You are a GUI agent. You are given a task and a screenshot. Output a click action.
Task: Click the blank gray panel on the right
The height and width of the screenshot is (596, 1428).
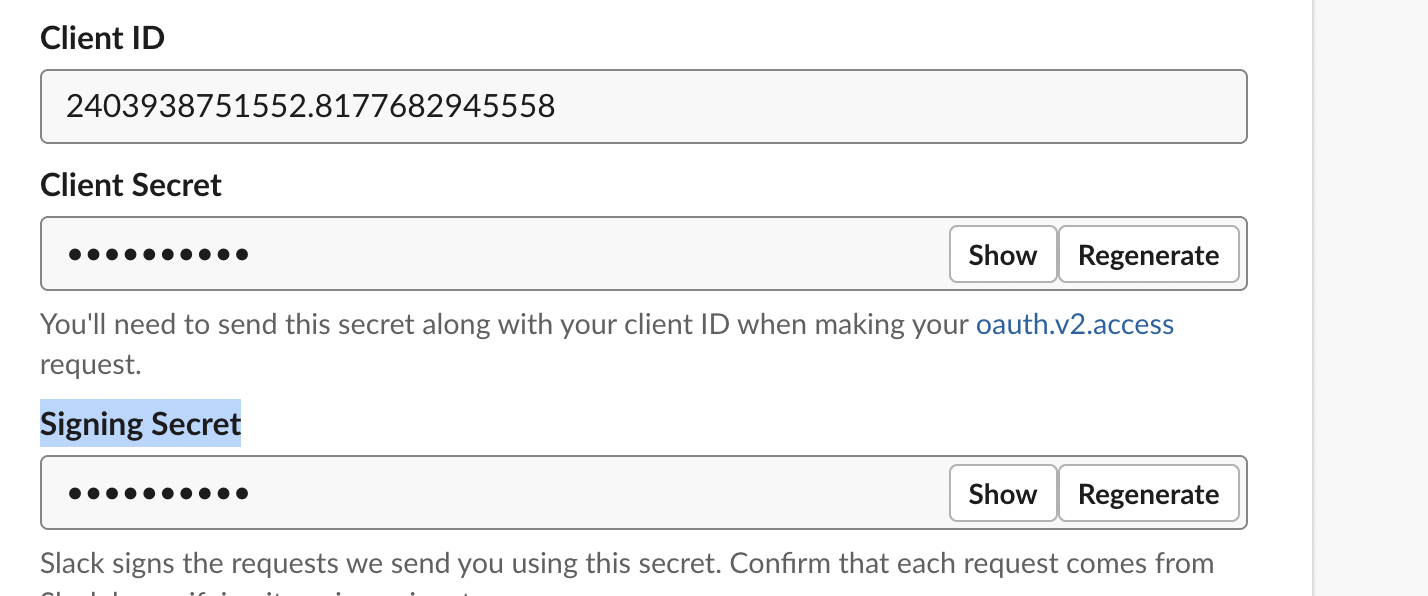[x=1370, y=300]
